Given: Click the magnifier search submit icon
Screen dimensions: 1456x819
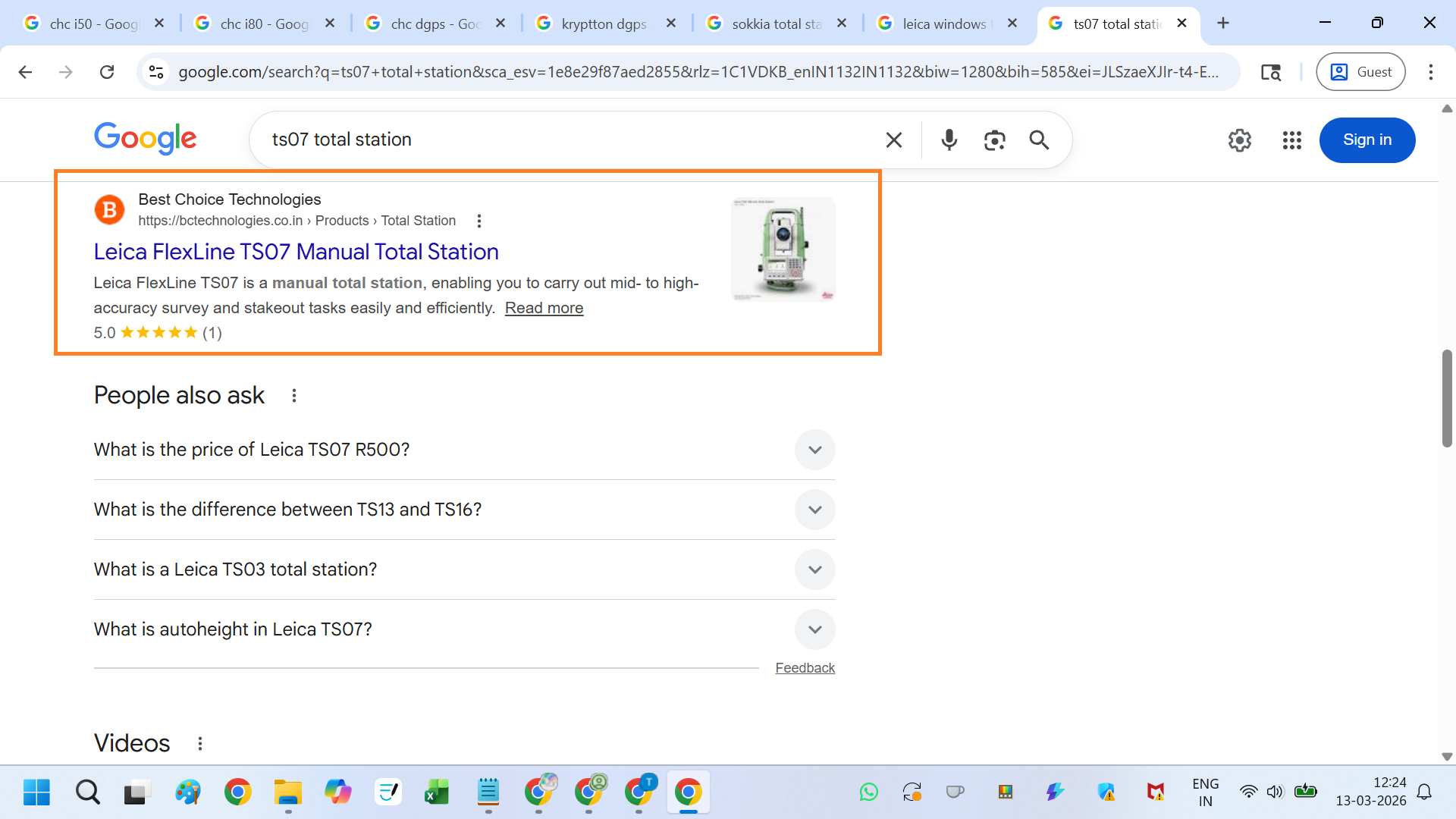Looking at the screenshot, I should coord(1039,140).
